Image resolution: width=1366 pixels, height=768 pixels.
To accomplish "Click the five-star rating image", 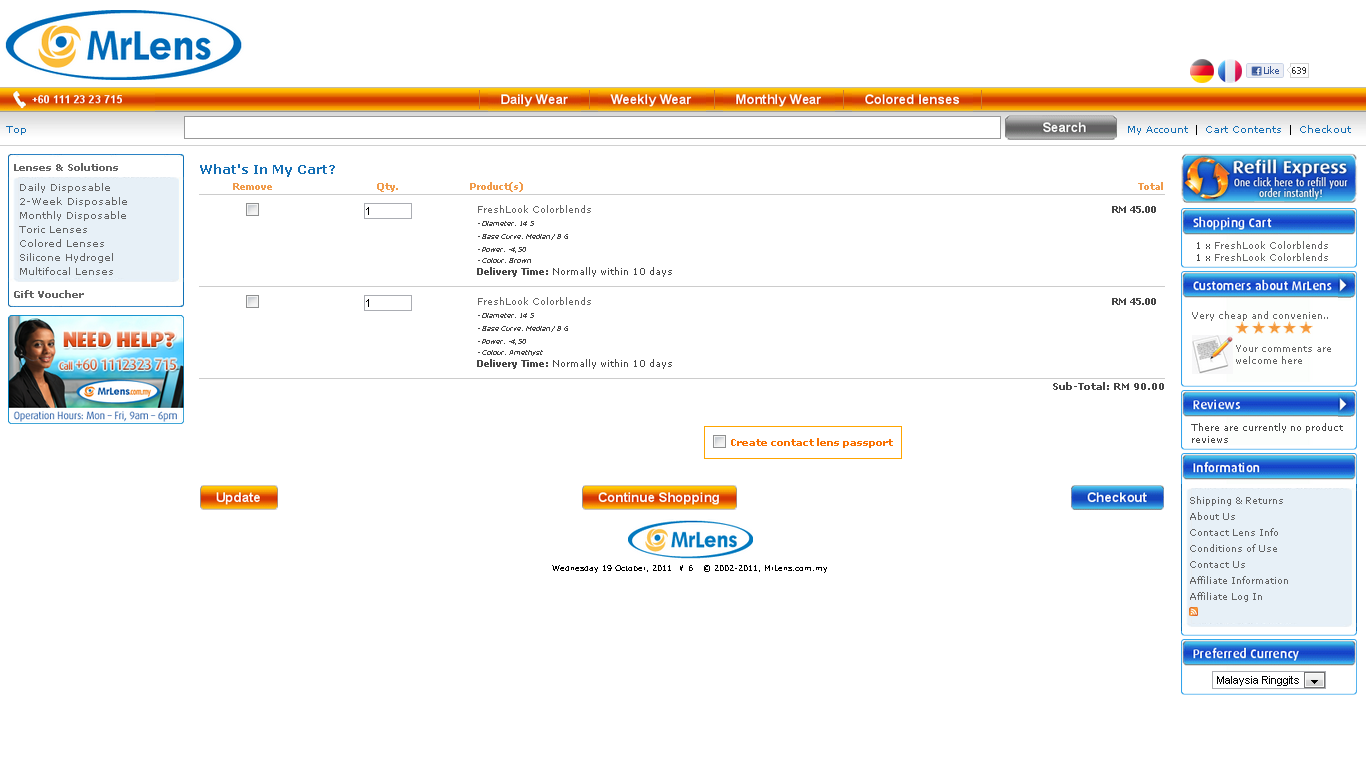I will click(1273, 328).
